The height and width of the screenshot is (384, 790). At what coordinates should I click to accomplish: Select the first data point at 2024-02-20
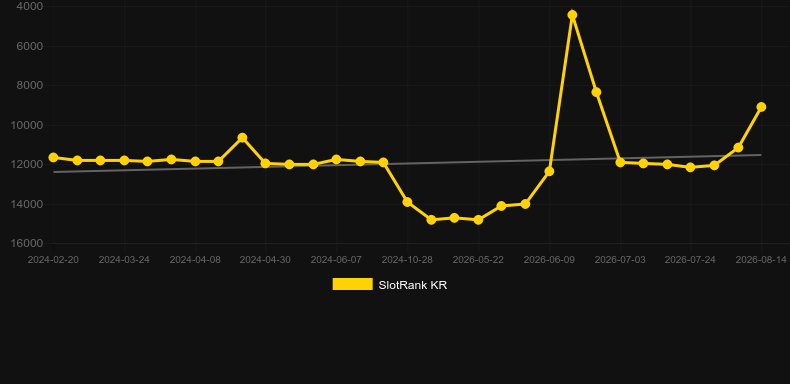coord(53,158)
